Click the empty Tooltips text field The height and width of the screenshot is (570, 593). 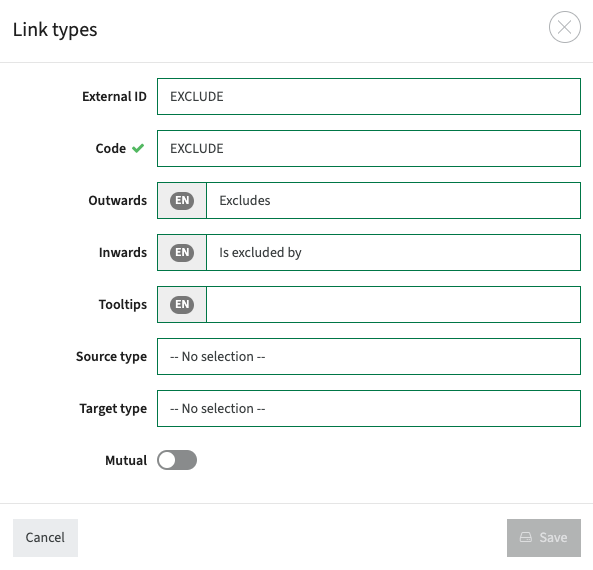click(393, 304)
